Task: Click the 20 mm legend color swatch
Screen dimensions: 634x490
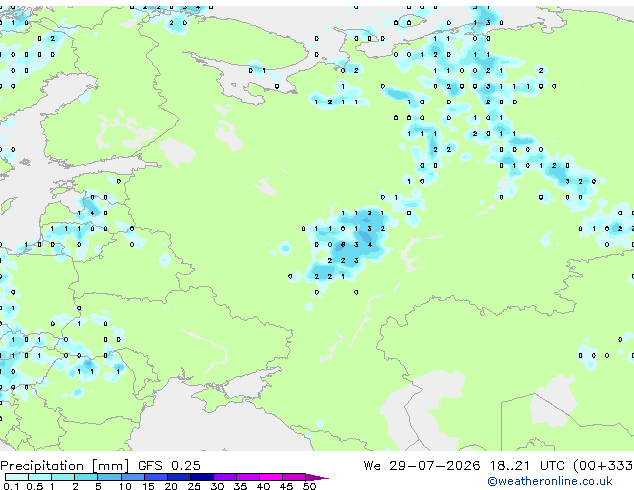Action: click(178, 477)
